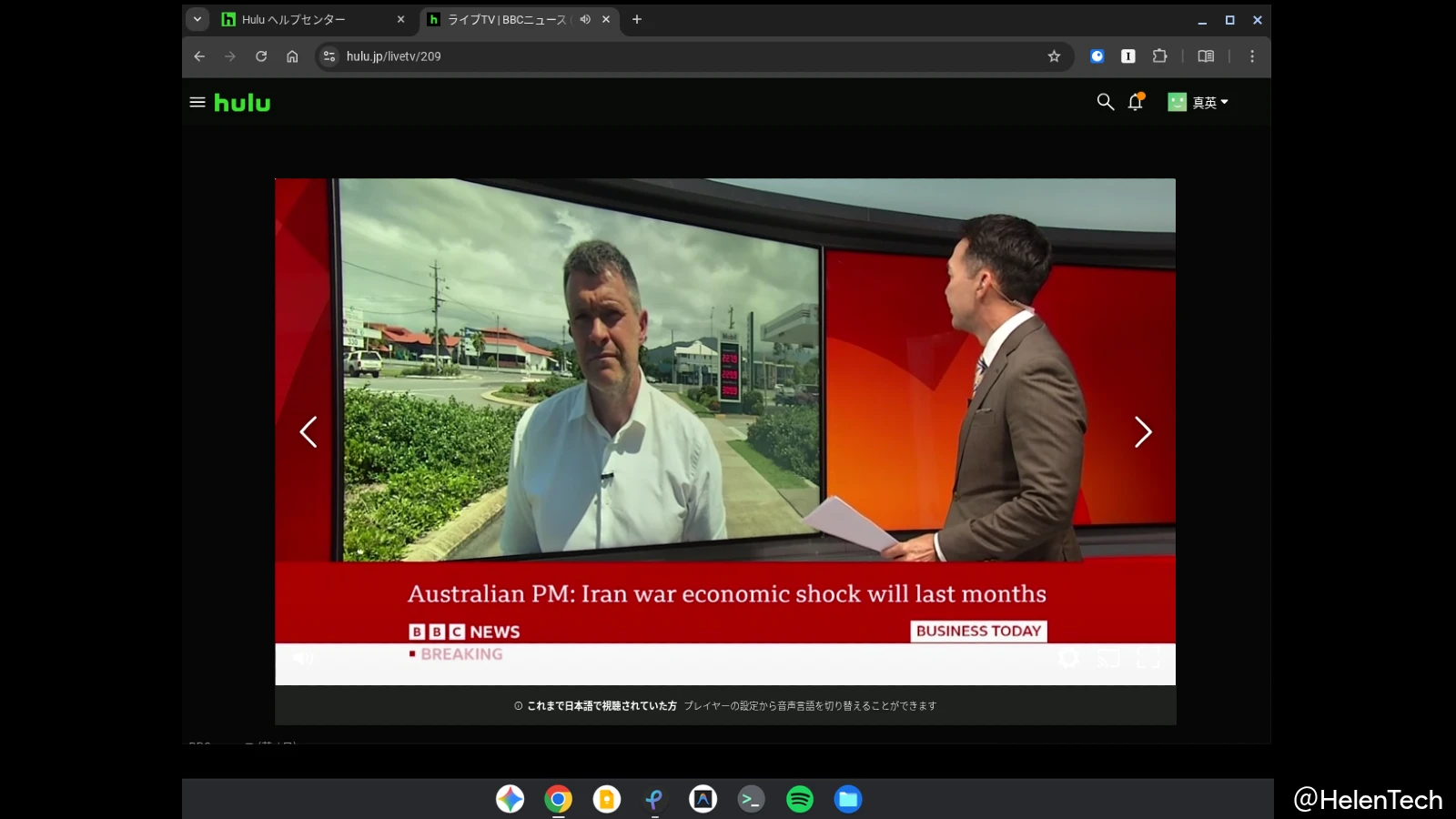The height and width of the screenshot is (819, 1456).
Task: Open Chrome reading list book icon
Action: coord(1205,56)
